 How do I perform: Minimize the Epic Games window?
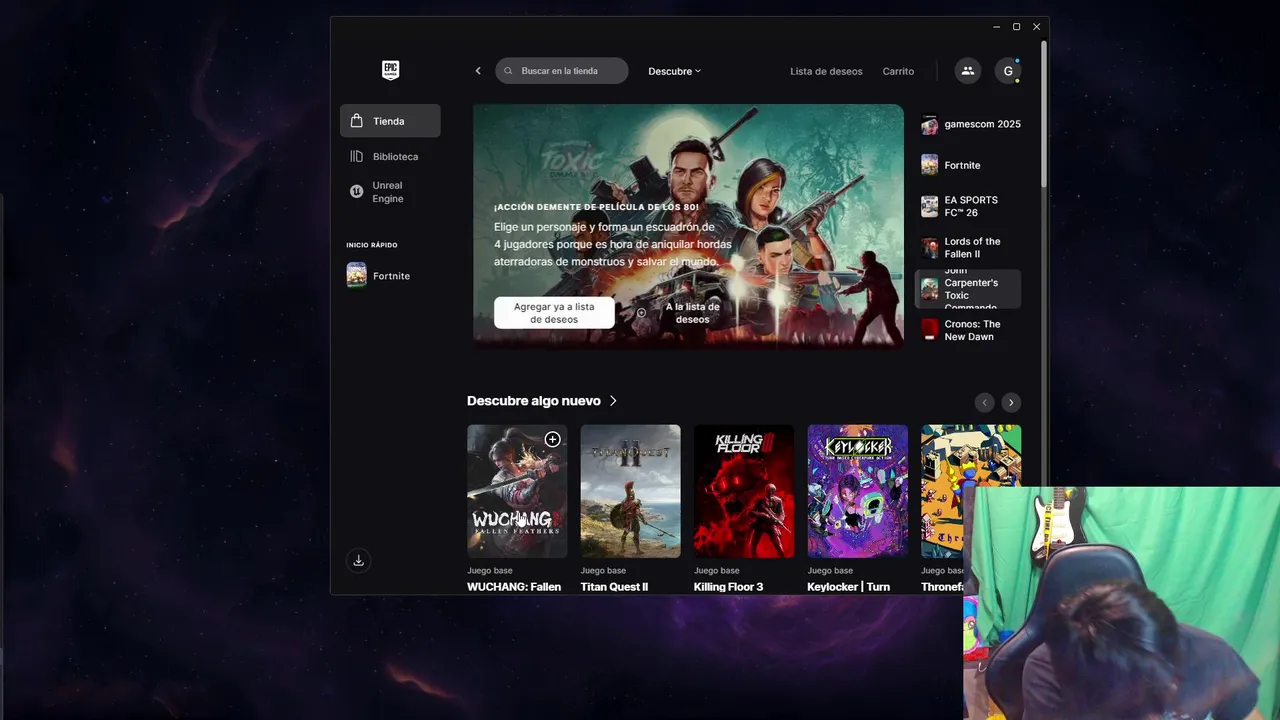click(x=997, y=27)
